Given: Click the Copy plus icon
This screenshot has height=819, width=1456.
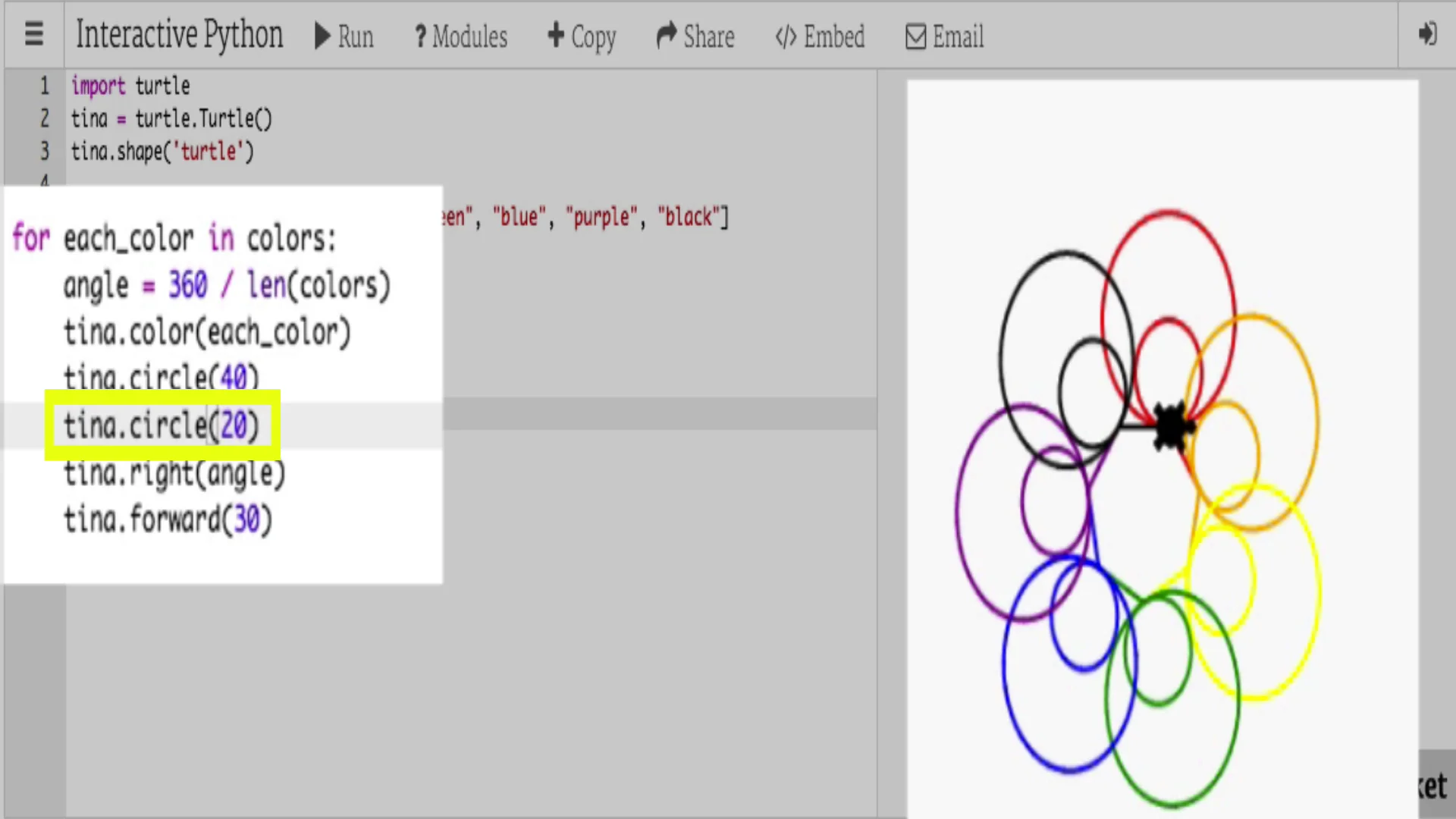Looking at the screenshot, I should pyautogui.click(x=556, y=35).
